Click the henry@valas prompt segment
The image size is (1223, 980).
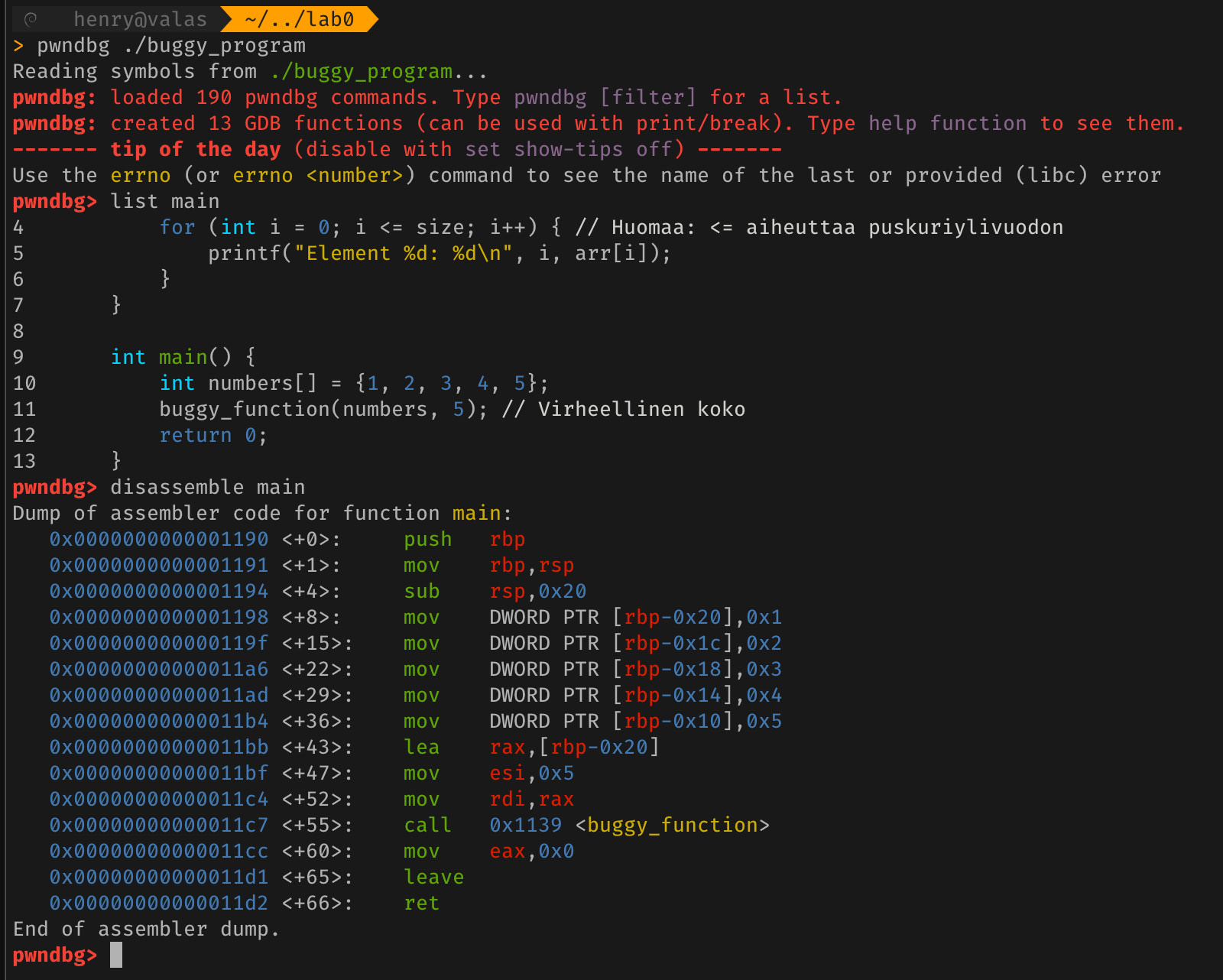pyautogui.click(x=140, y=19)
